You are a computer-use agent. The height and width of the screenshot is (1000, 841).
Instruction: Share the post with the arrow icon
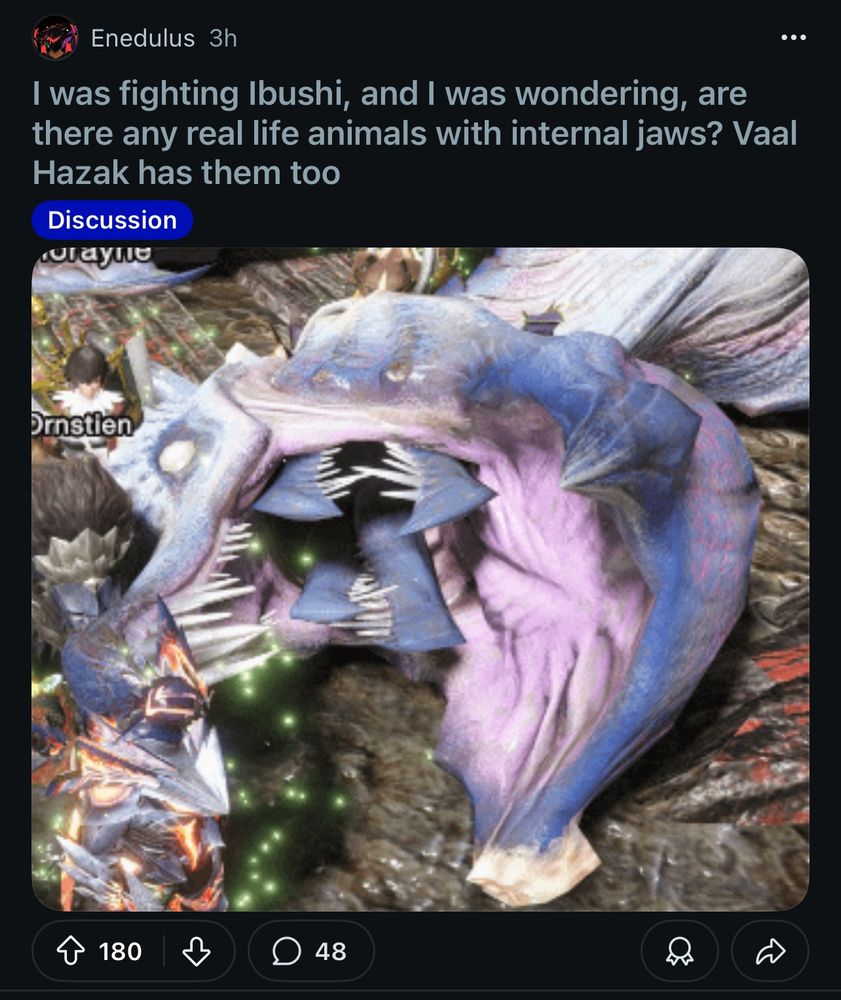pos(770,951)
